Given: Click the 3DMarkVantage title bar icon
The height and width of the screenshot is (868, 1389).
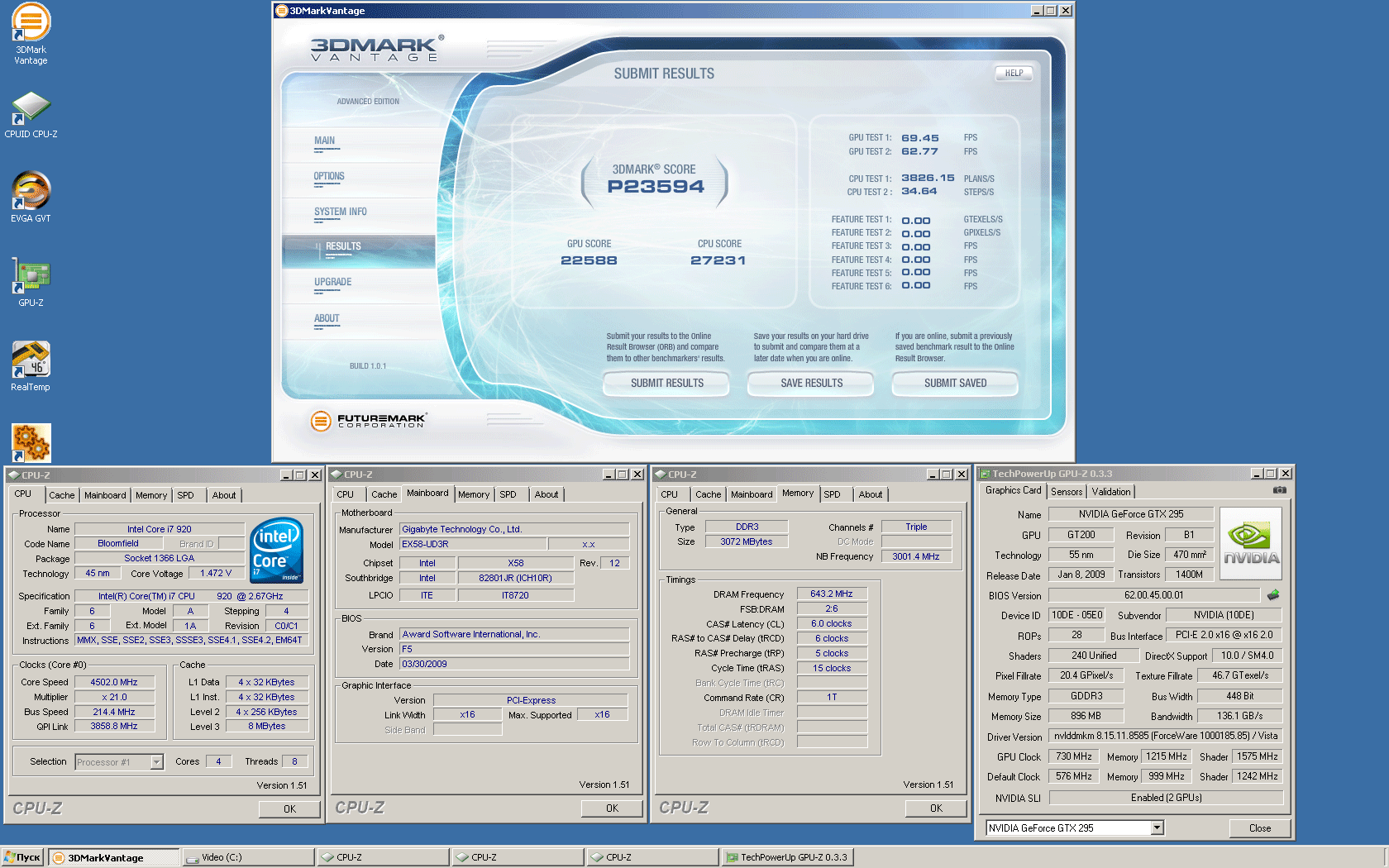Looking at the screenshot, I should pos(281,11).
